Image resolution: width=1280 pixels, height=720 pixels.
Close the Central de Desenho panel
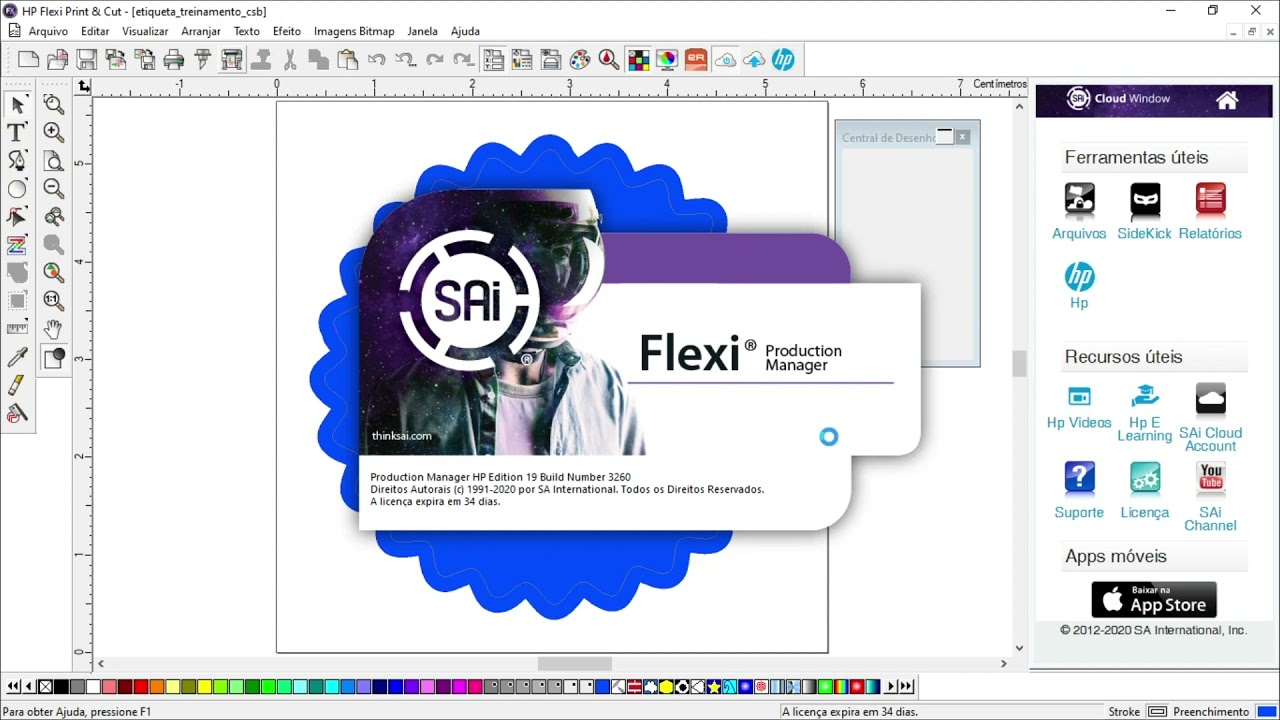tap(962, 137)
